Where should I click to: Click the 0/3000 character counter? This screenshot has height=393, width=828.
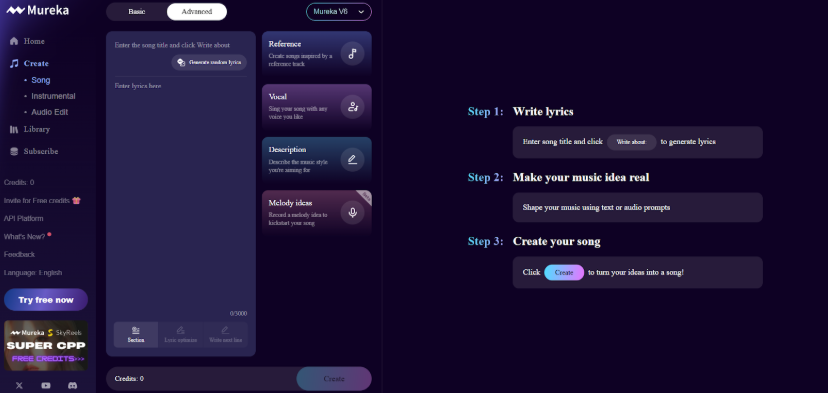[x=238, y=313]
